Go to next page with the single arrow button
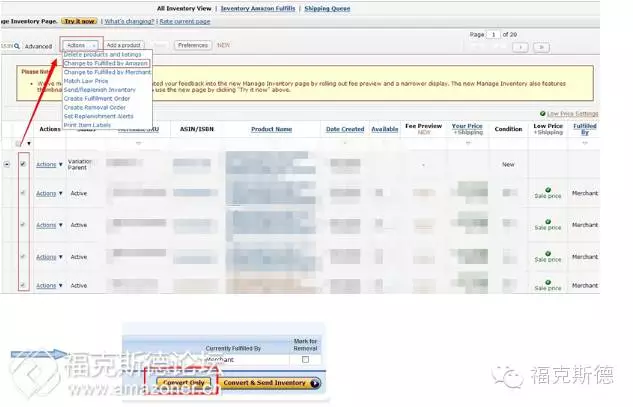 (520, 47)
